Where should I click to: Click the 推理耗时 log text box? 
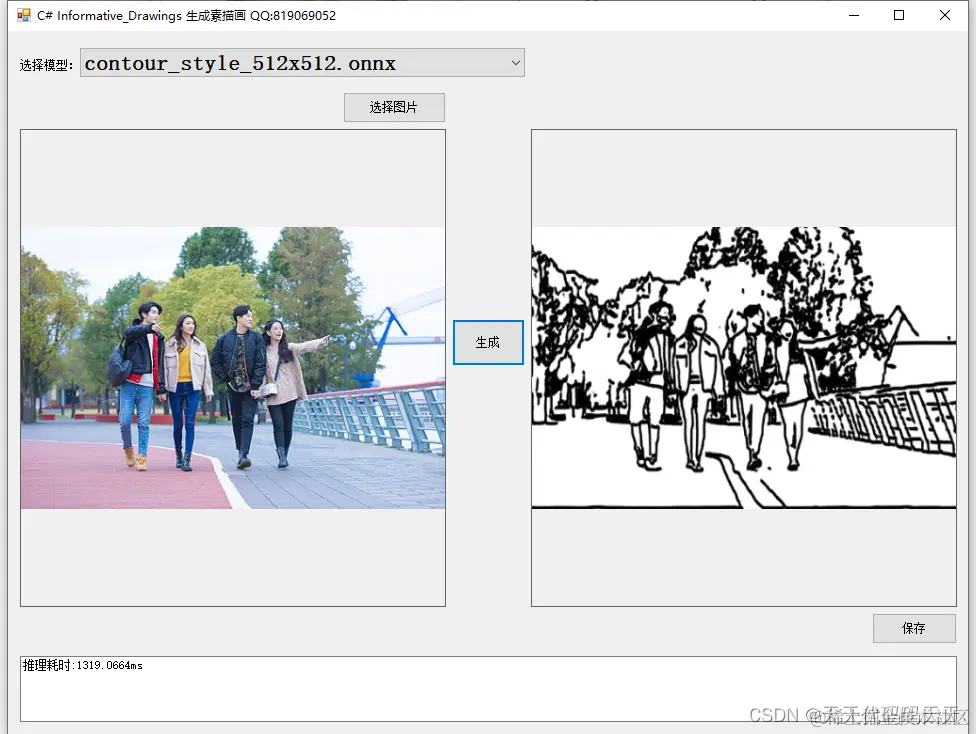click(x=488, y=689)
